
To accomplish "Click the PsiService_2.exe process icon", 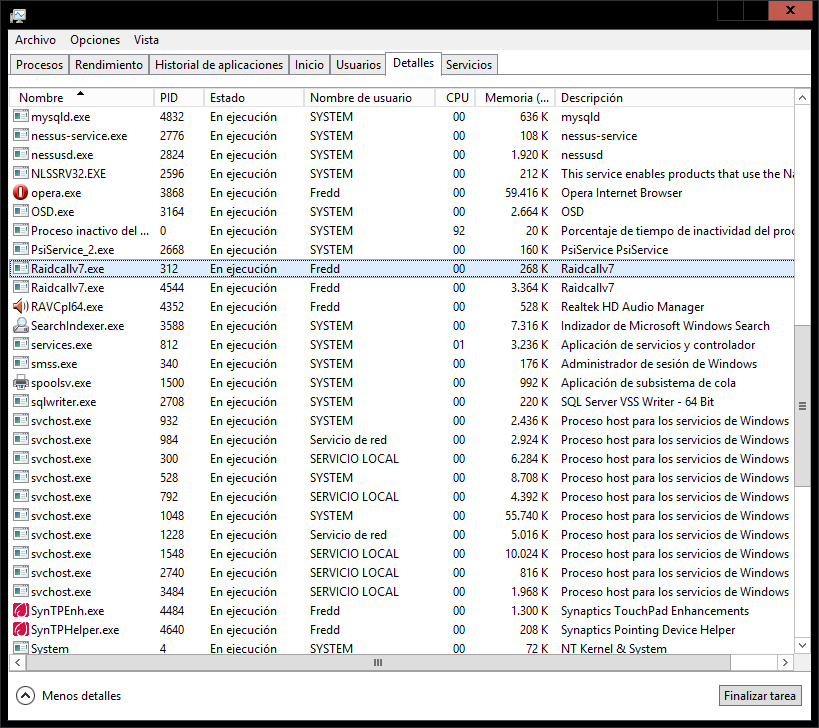I will 20,249.
